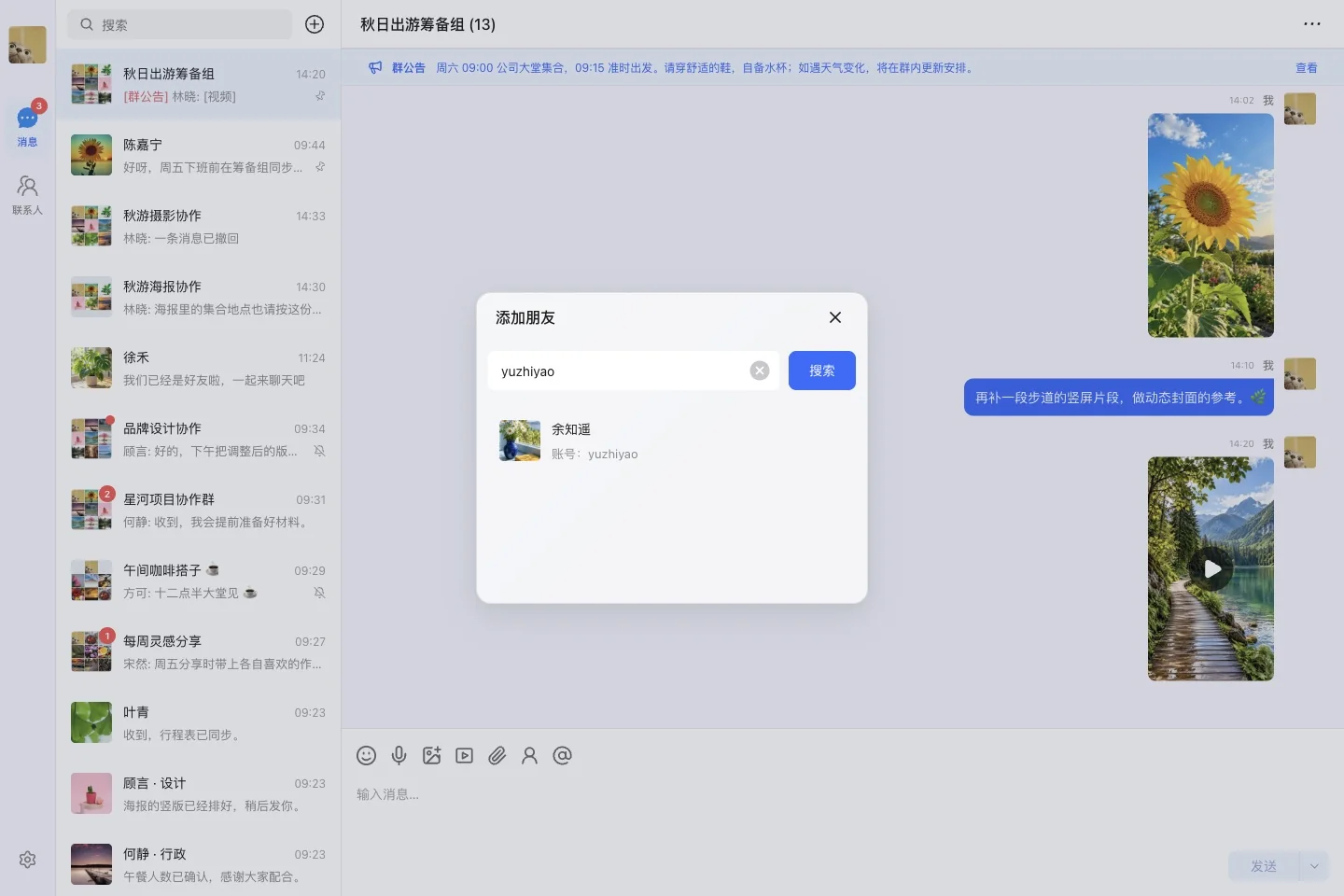Start voice message with microphone icon

pos(399,755)
